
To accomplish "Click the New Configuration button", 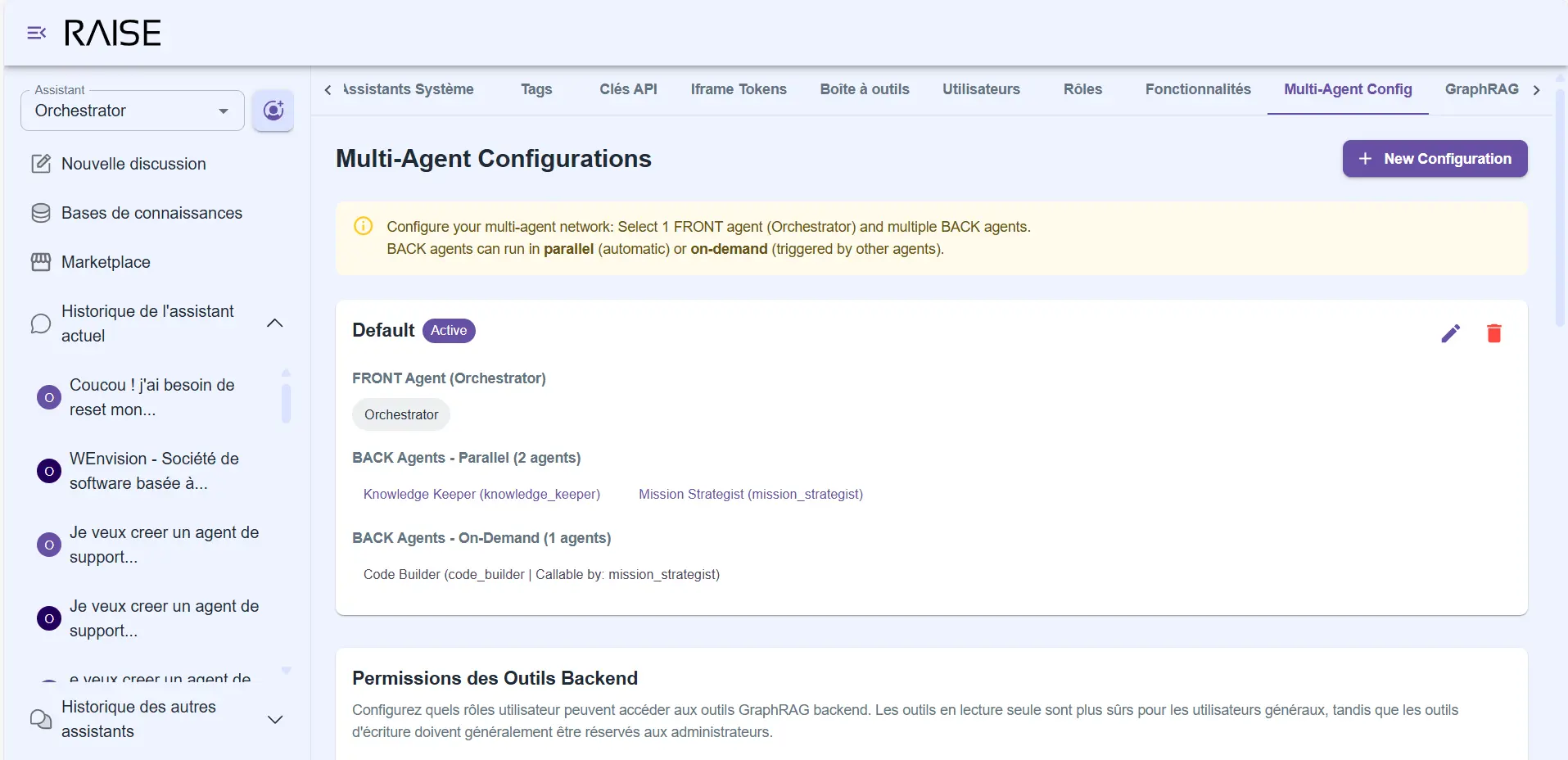I will pyautogui.click(x=1434, y=159).
